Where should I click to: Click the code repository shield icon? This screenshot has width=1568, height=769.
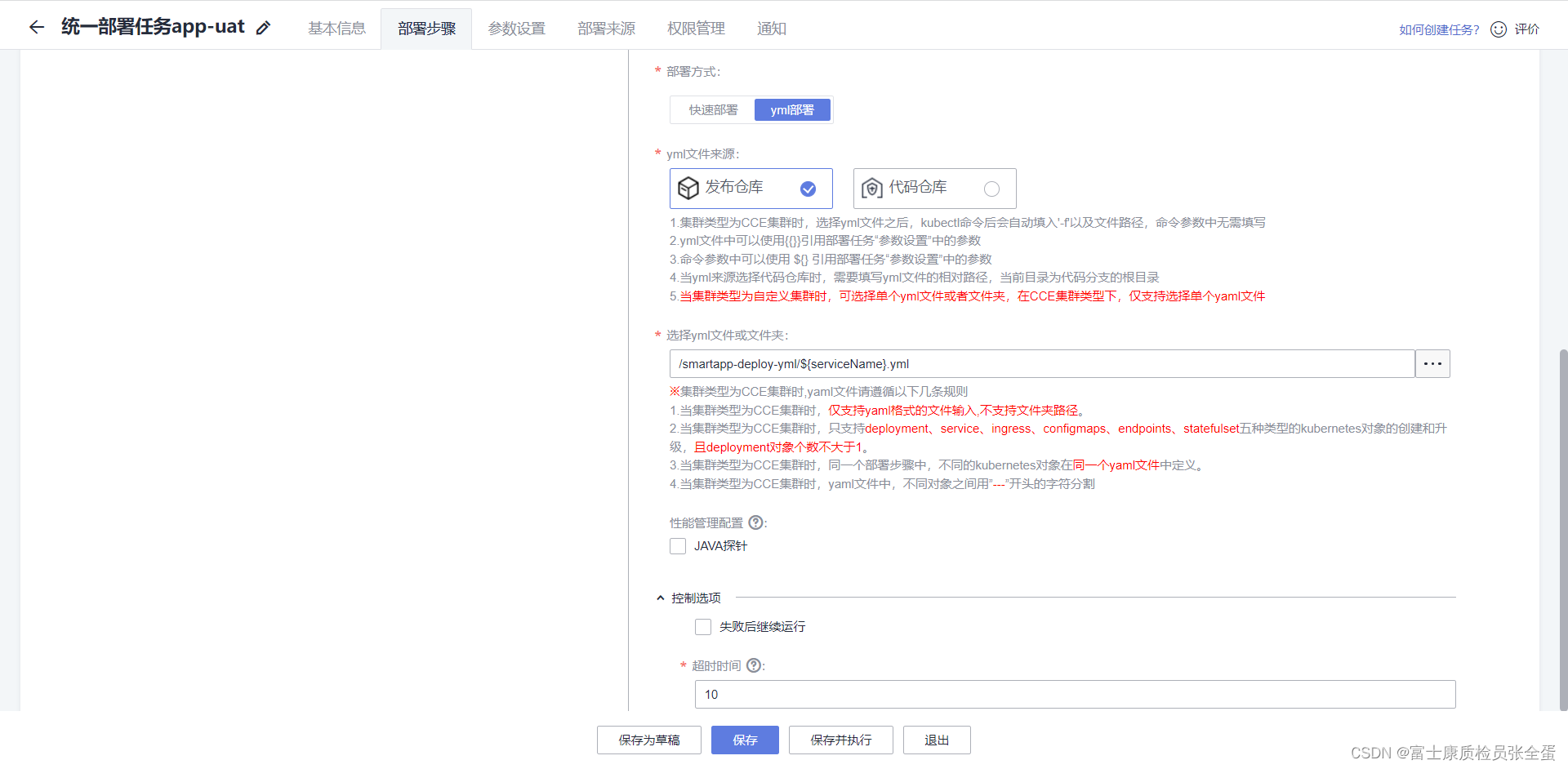(871, 188)
